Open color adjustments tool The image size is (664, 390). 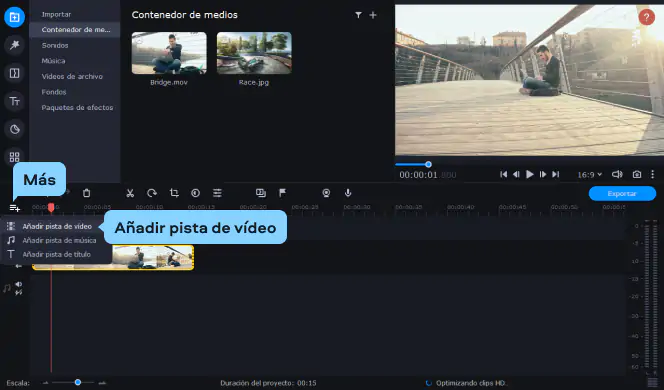tap(195, 193)
